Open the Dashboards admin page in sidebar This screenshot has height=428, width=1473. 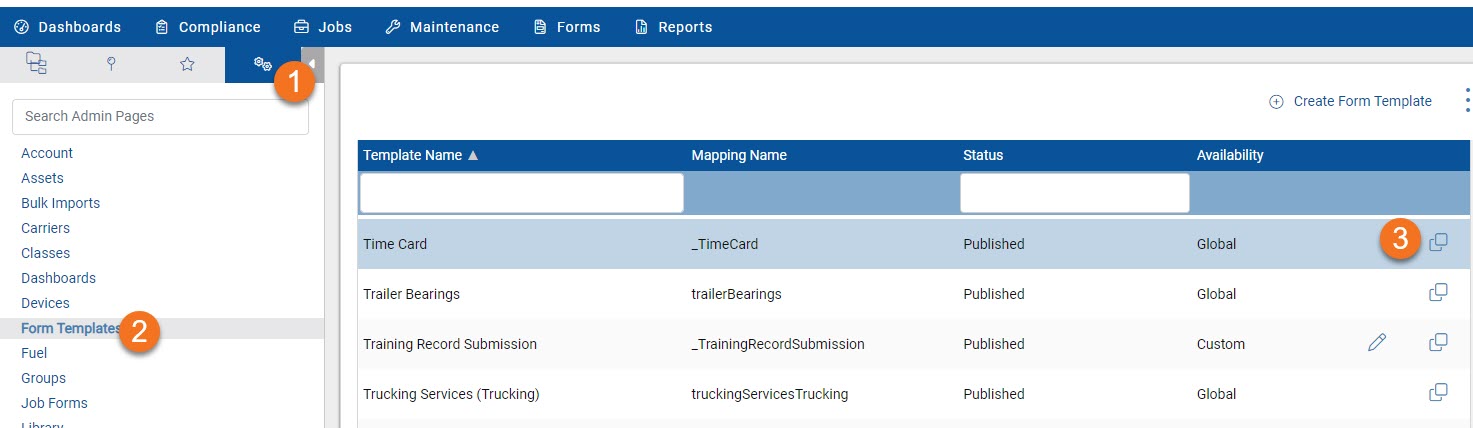tap(58, 278)
